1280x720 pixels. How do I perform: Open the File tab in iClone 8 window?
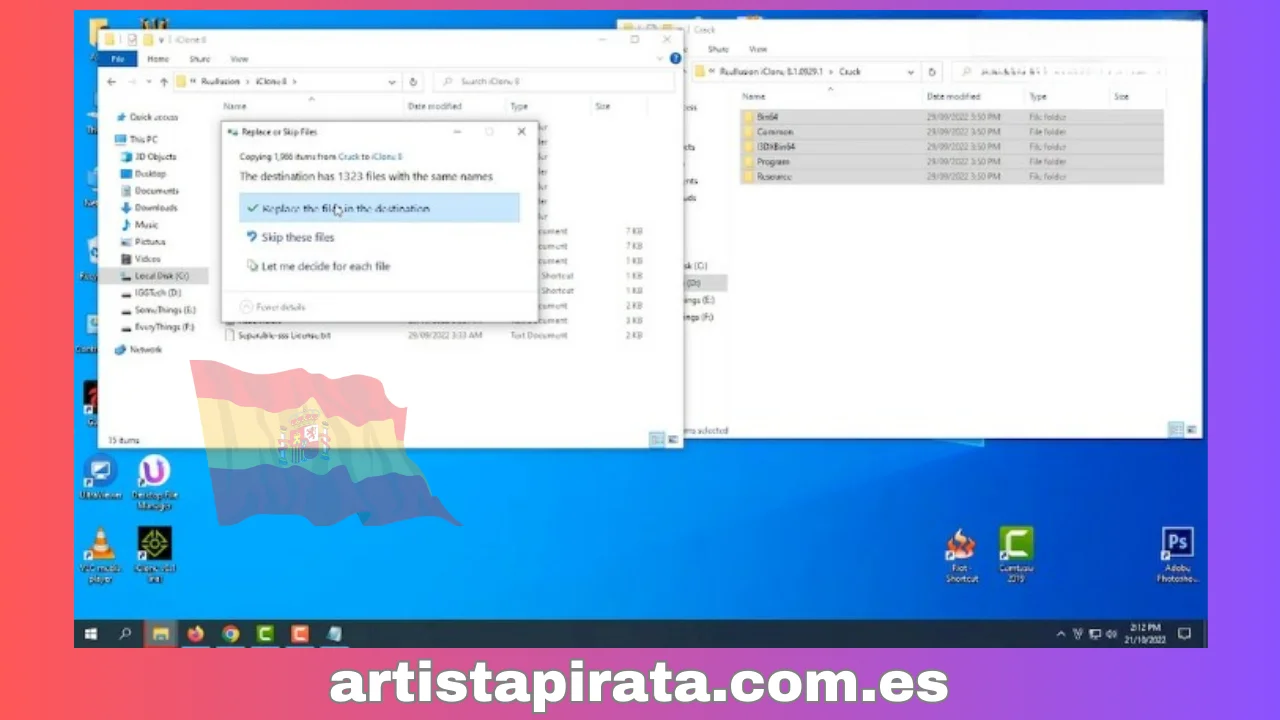click(117, 59)
